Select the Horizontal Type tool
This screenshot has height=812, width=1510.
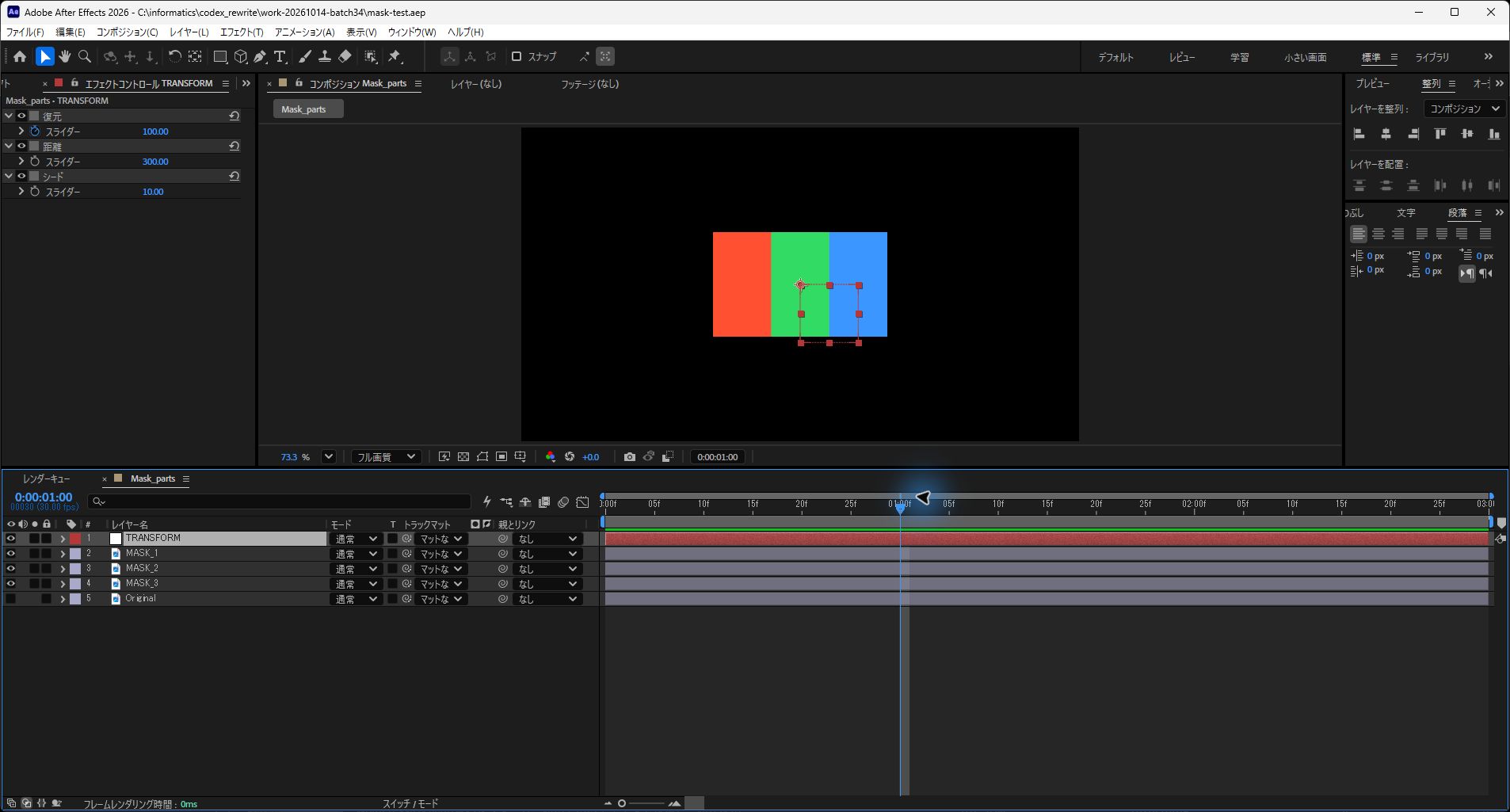(280, 56)
